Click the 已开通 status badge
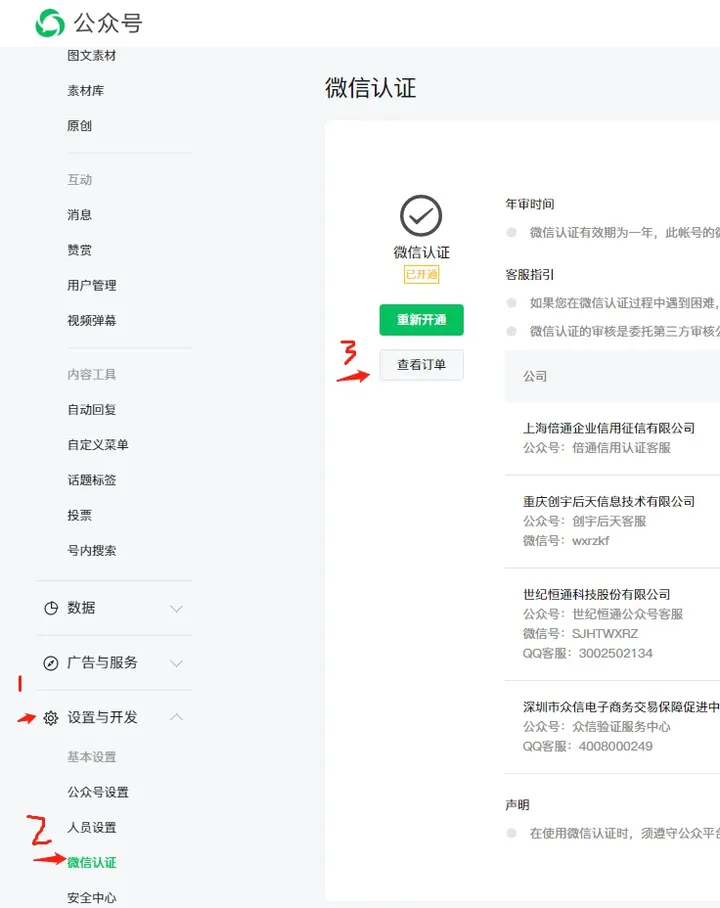 (x=421, y=274)
